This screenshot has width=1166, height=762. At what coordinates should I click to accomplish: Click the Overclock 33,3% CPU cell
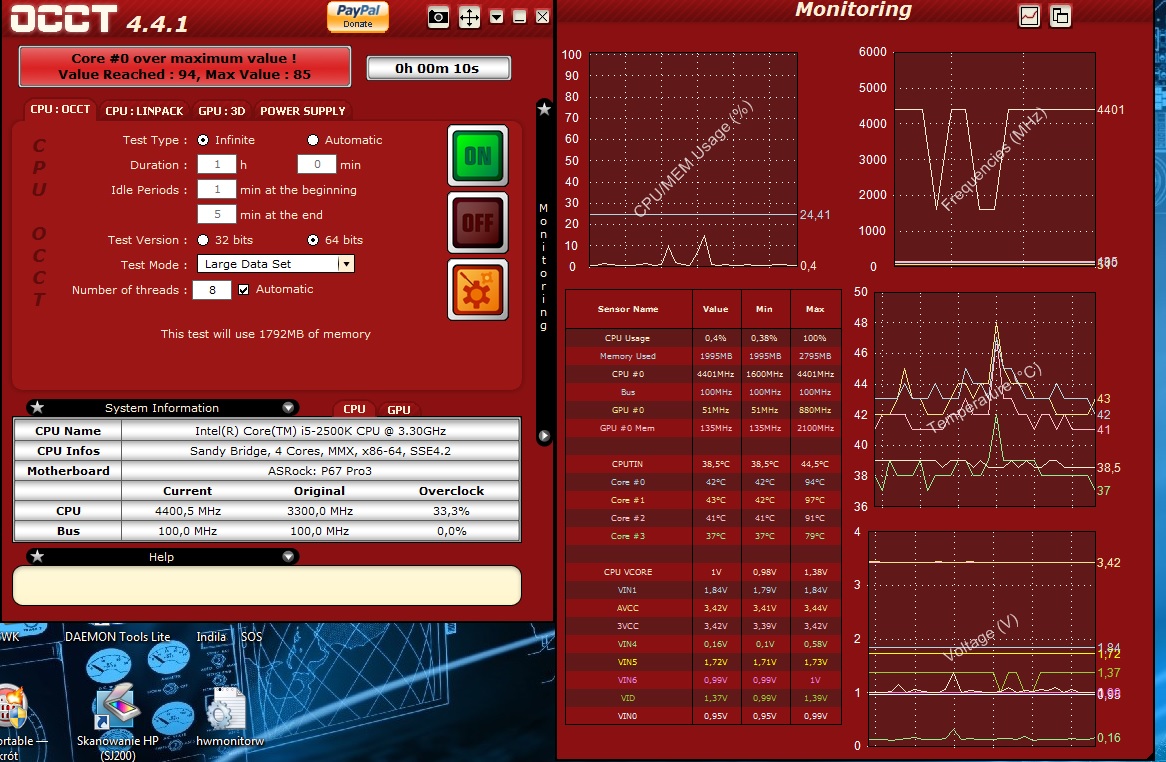tap(451, 511)
